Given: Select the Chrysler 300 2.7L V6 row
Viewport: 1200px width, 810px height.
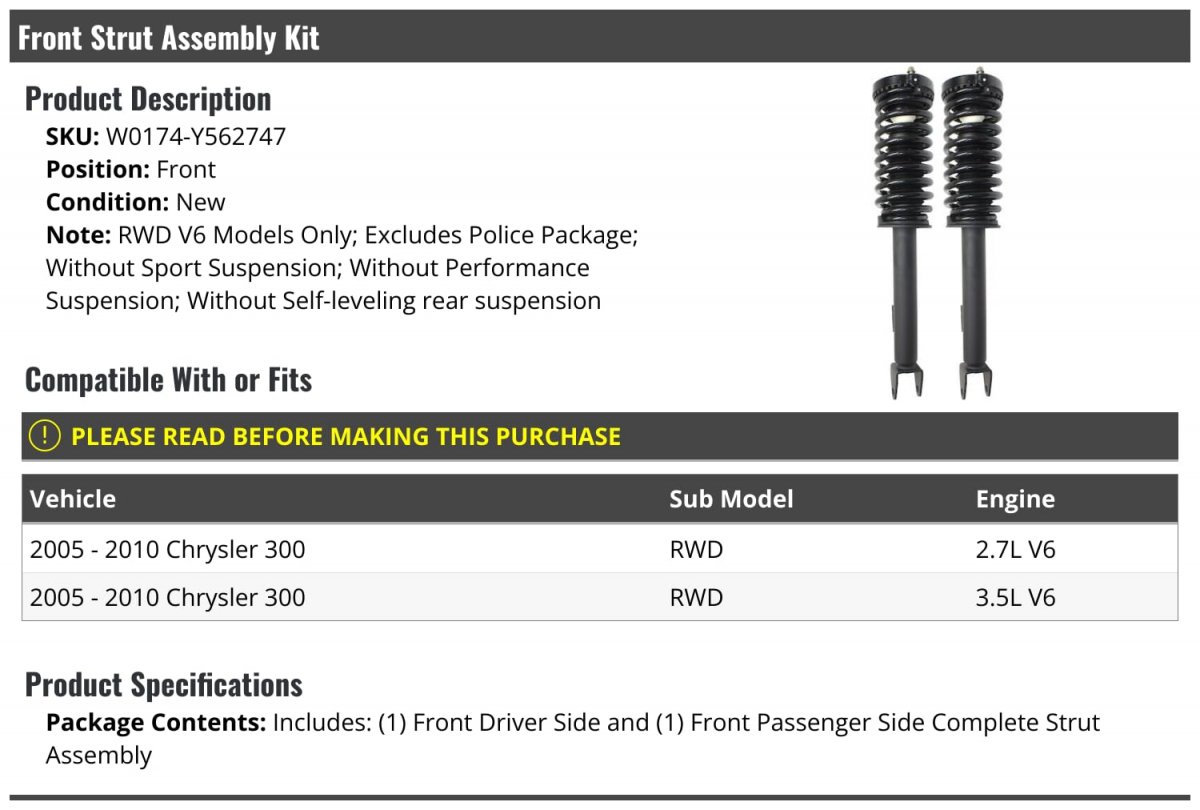Looking at the screenshot, I should tap(599, 549).
